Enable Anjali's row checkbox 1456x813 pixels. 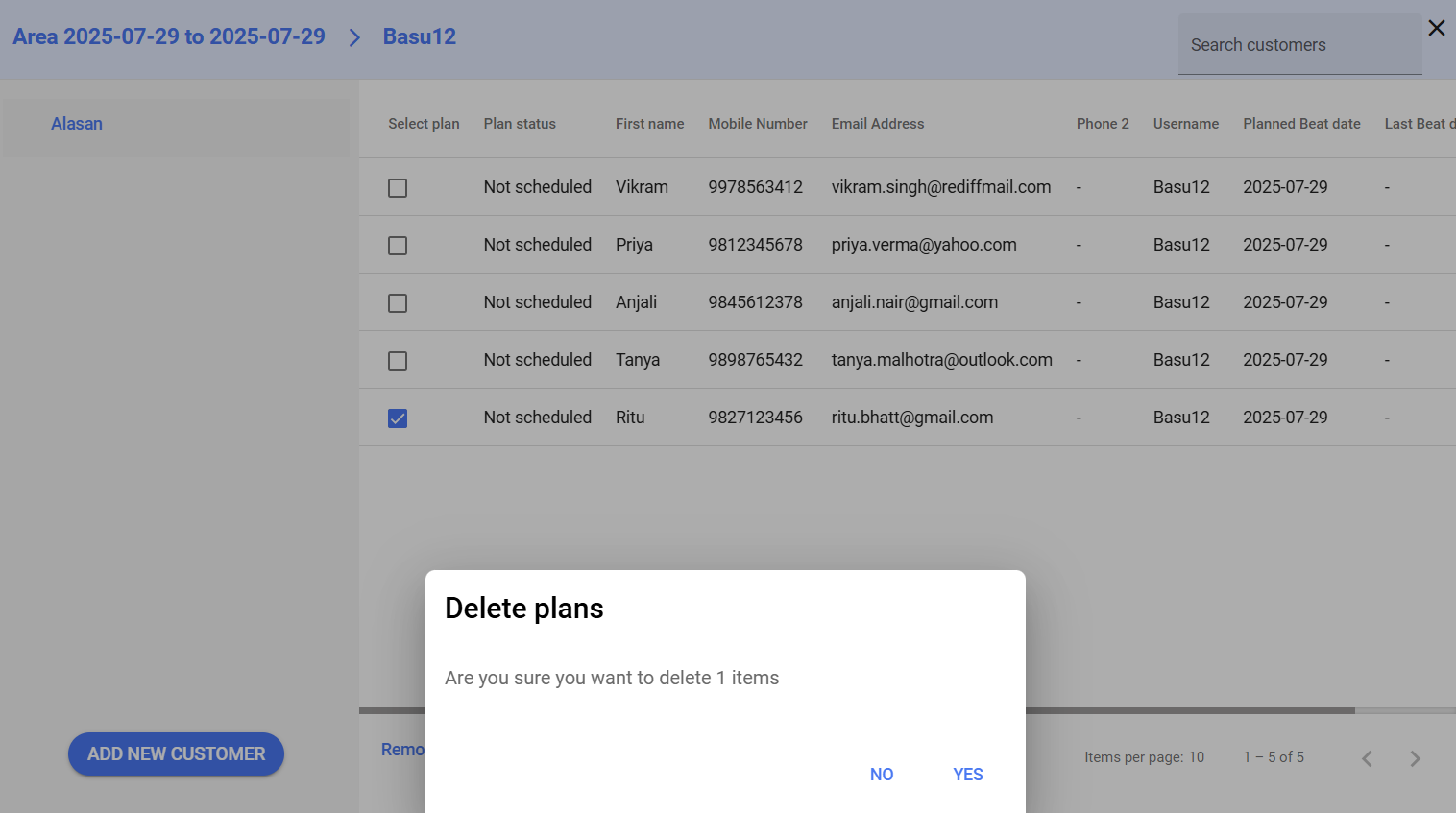(398, 303)
